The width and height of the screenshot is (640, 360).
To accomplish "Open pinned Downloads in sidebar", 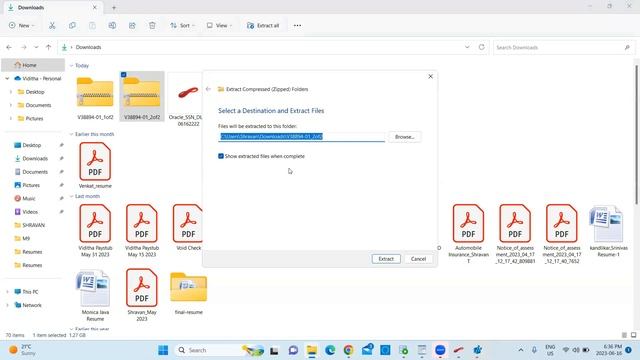I will pos(35,158).
